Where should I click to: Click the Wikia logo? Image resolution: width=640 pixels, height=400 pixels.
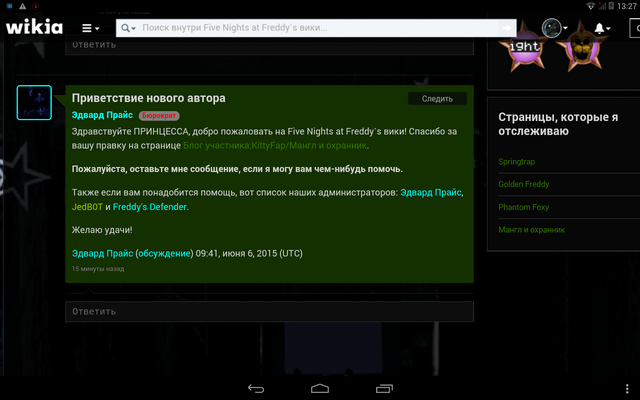point(34,27)
